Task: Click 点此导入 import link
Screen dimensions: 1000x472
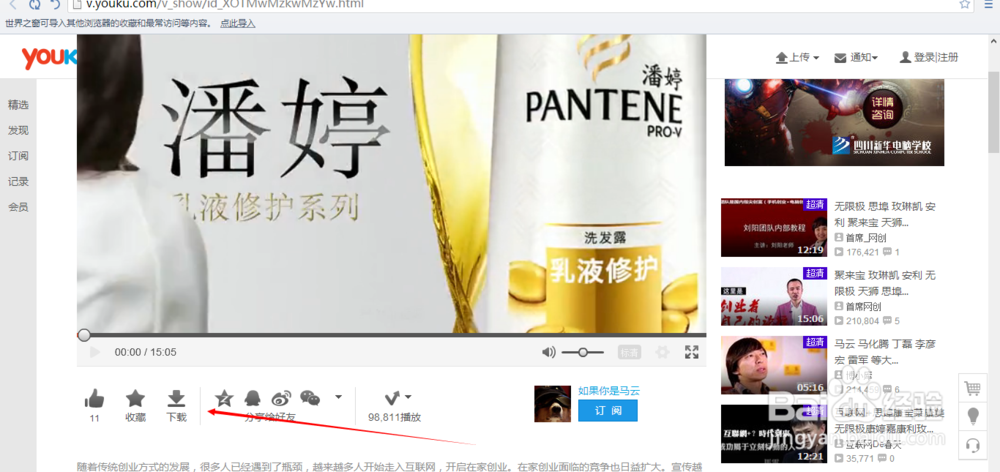Action: point(237,24)
